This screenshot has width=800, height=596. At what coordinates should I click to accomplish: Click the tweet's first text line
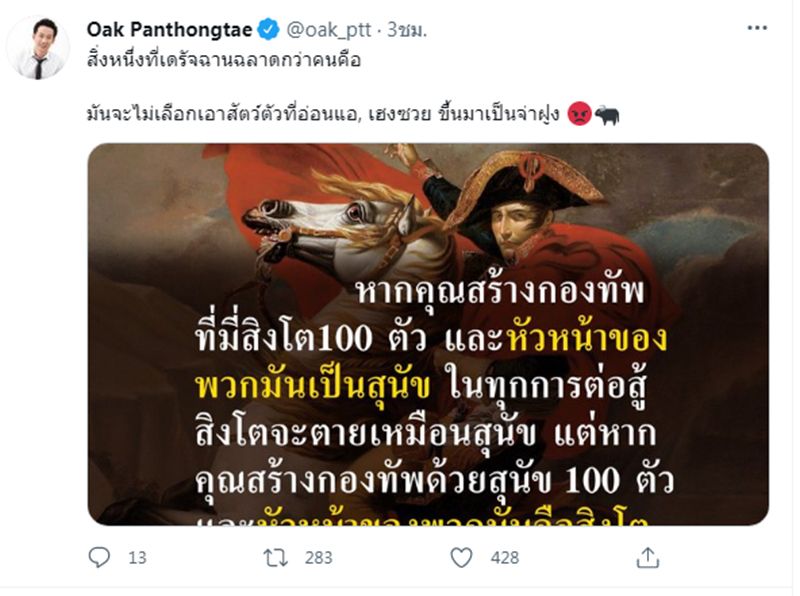pos(224,60)
